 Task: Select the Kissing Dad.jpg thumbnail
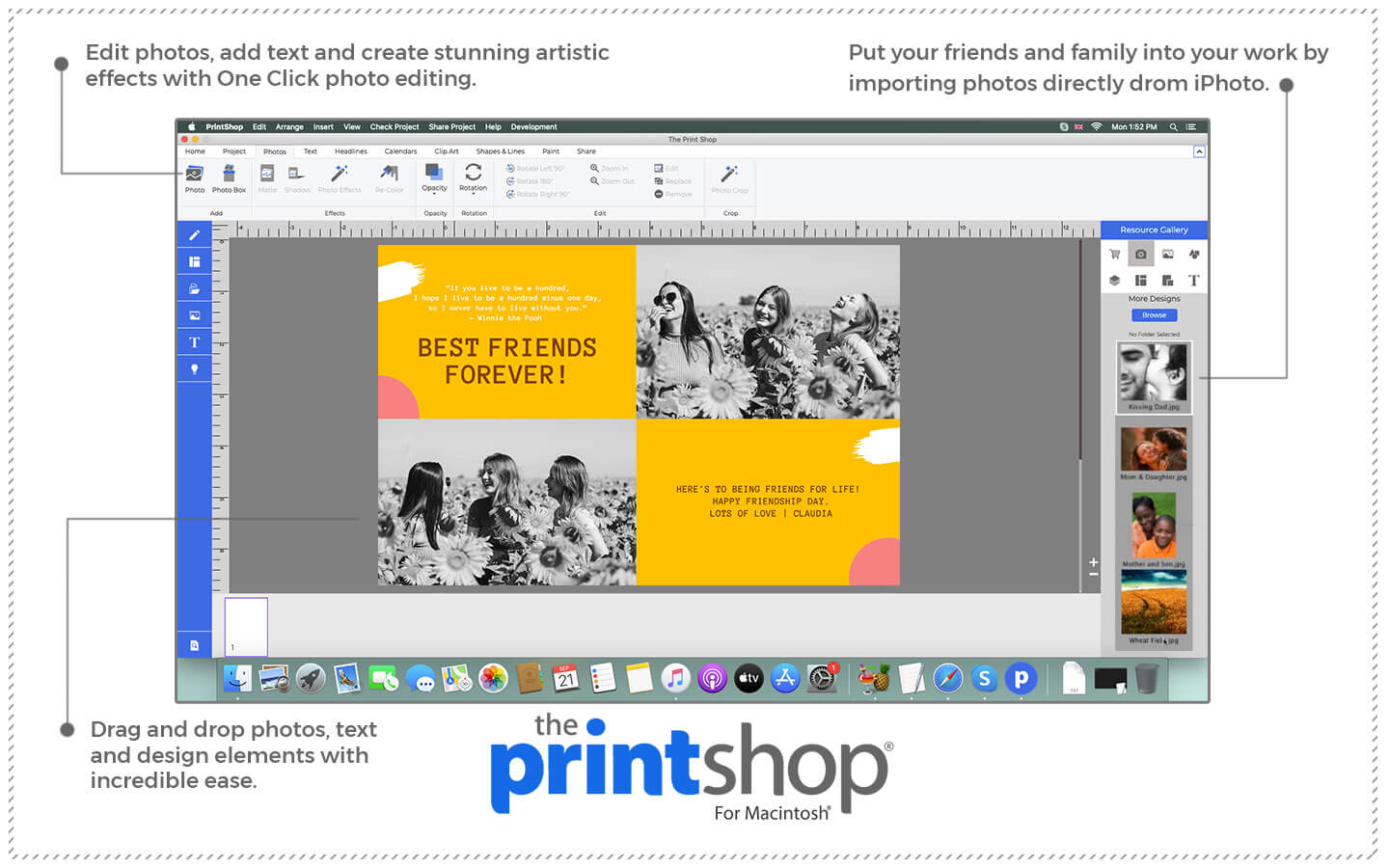click(1154, 377)
